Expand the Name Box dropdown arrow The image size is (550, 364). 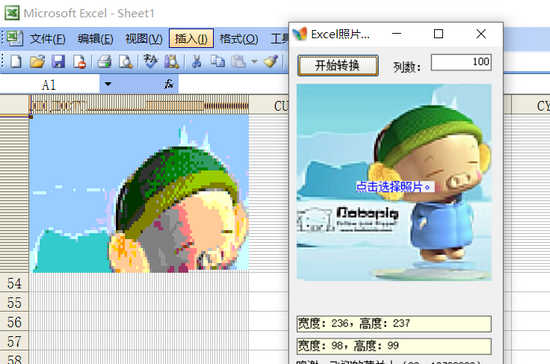coord(108,84)
